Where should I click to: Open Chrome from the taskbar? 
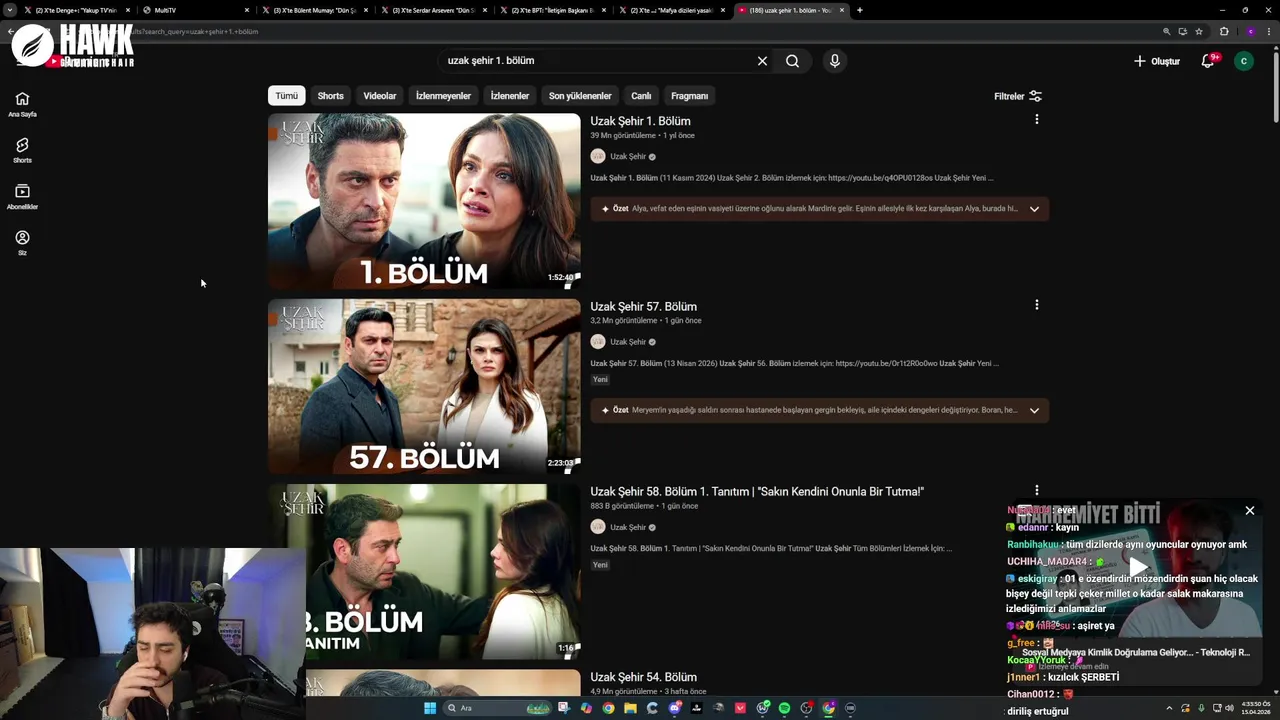click(608, 708)
